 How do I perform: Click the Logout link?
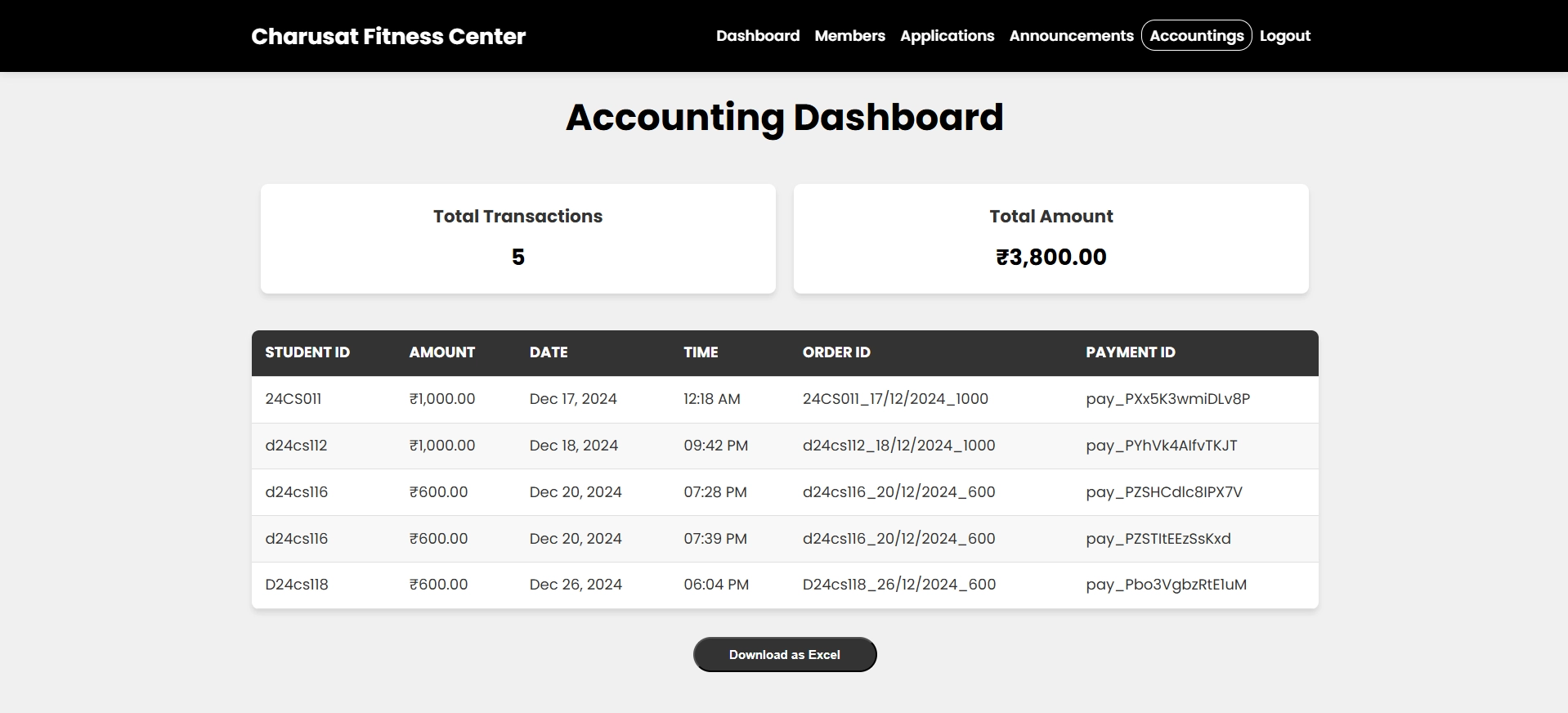(x=1284, y=36)
